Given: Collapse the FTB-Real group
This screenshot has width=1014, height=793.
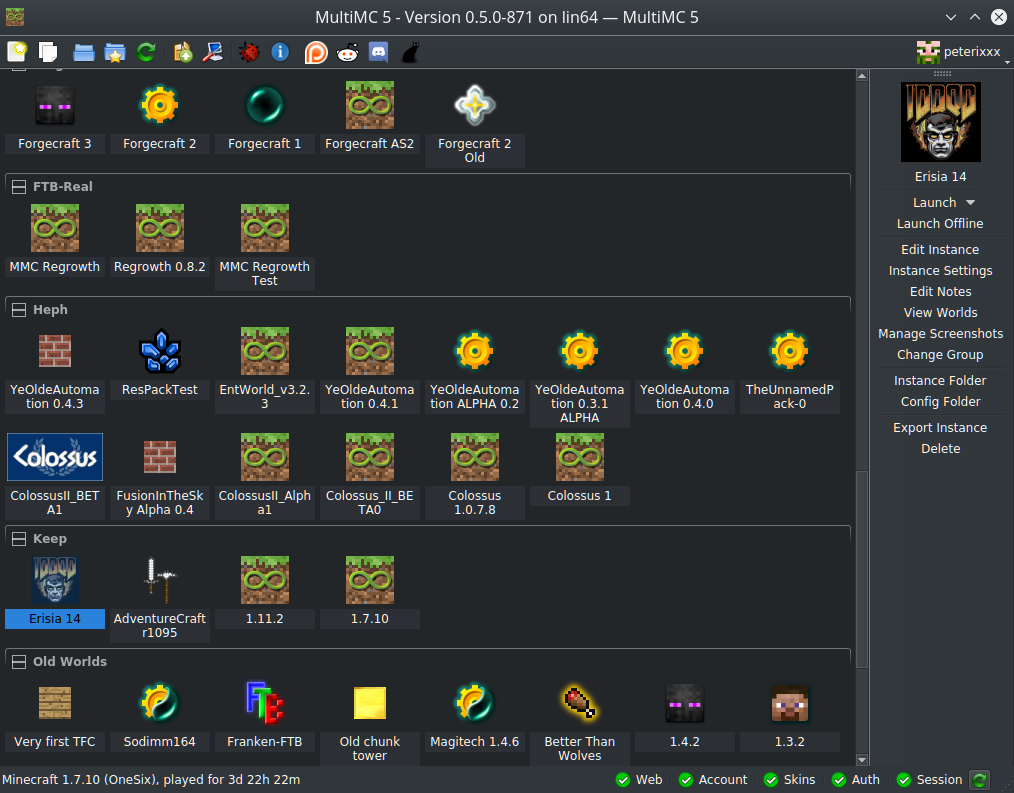Looking at the screenshot, I should (x=18, y=187).
